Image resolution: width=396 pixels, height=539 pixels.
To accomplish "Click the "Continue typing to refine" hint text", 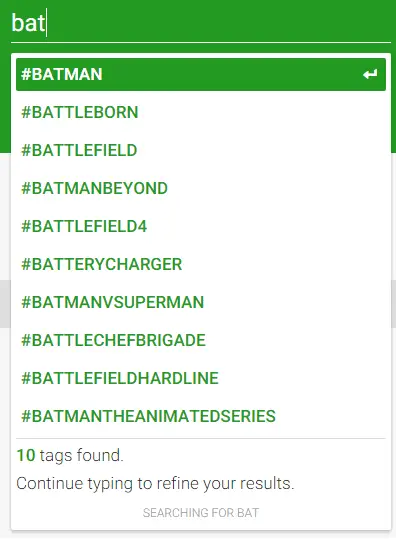I will click(155, 483).
